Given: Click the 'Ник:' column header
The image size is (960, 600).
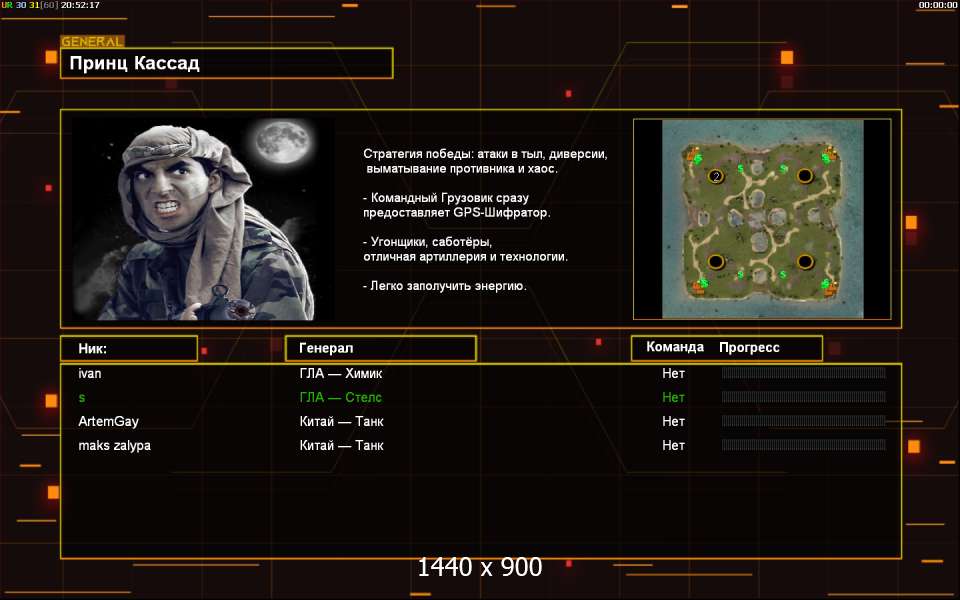Looking at the screenshot, I should [x=128, y=348].
